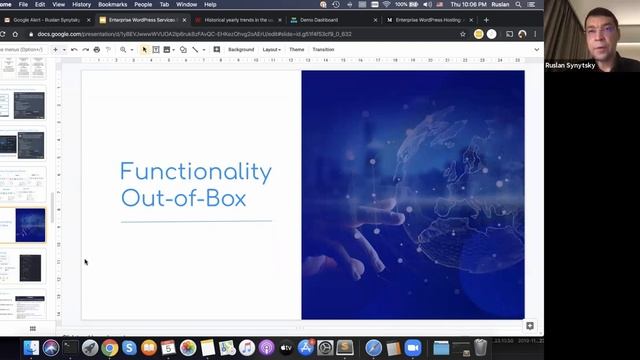This screenshot has width=640, height=360.
Task: Activate the select arrow cursor tool
Action: tap(144, 49)
